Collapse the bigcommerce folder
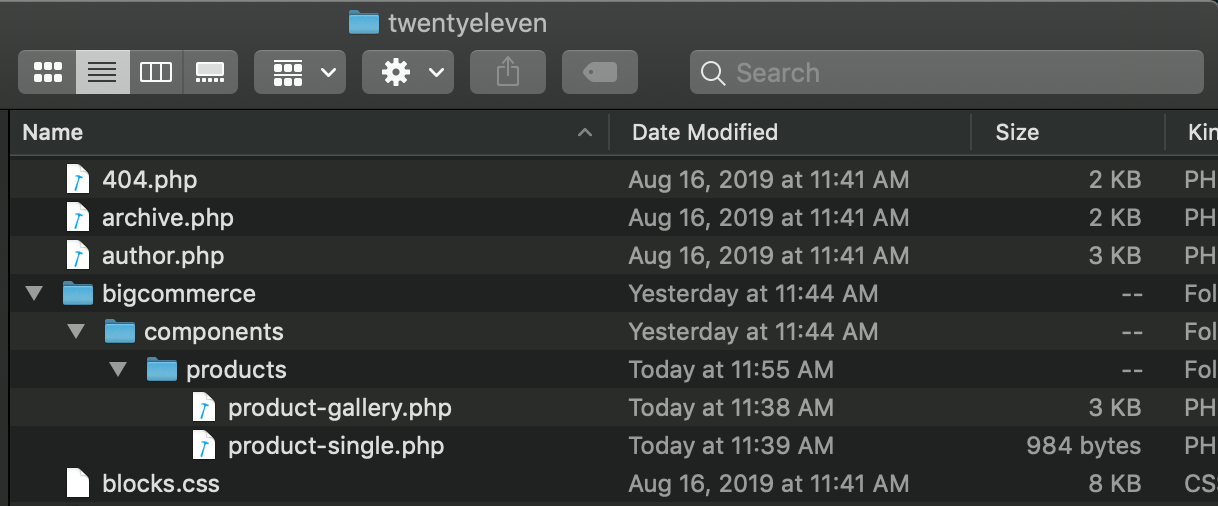Image resolution: width=1218 pixels, height=506 pixels. (35, 294)
